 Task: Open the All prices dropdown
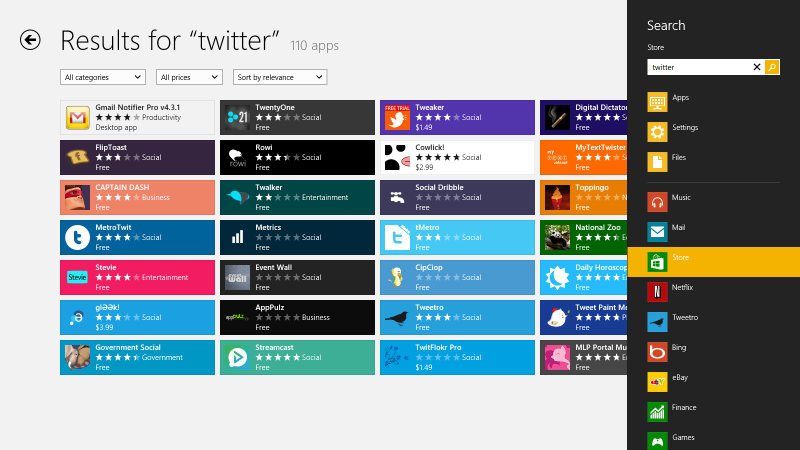[189, 77]
